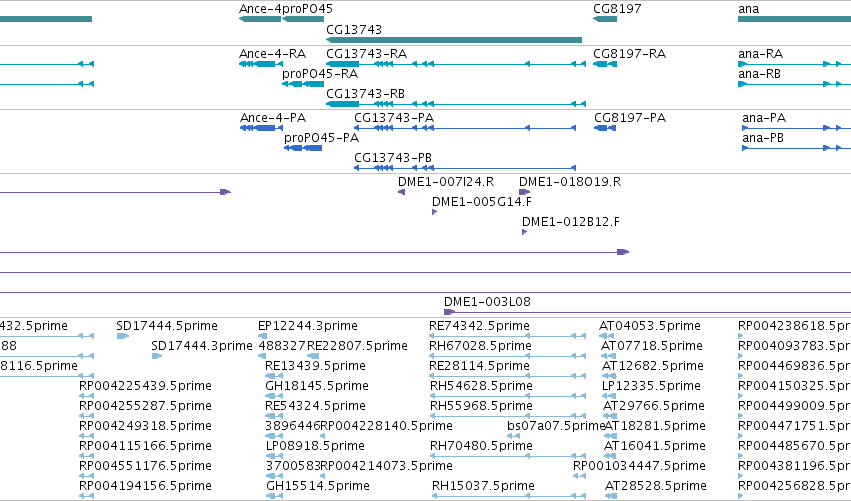The height and width of the screenshot is (501, 851).
Task: Select the LP12335.5prime EST label
Action: tap(651, 386)
